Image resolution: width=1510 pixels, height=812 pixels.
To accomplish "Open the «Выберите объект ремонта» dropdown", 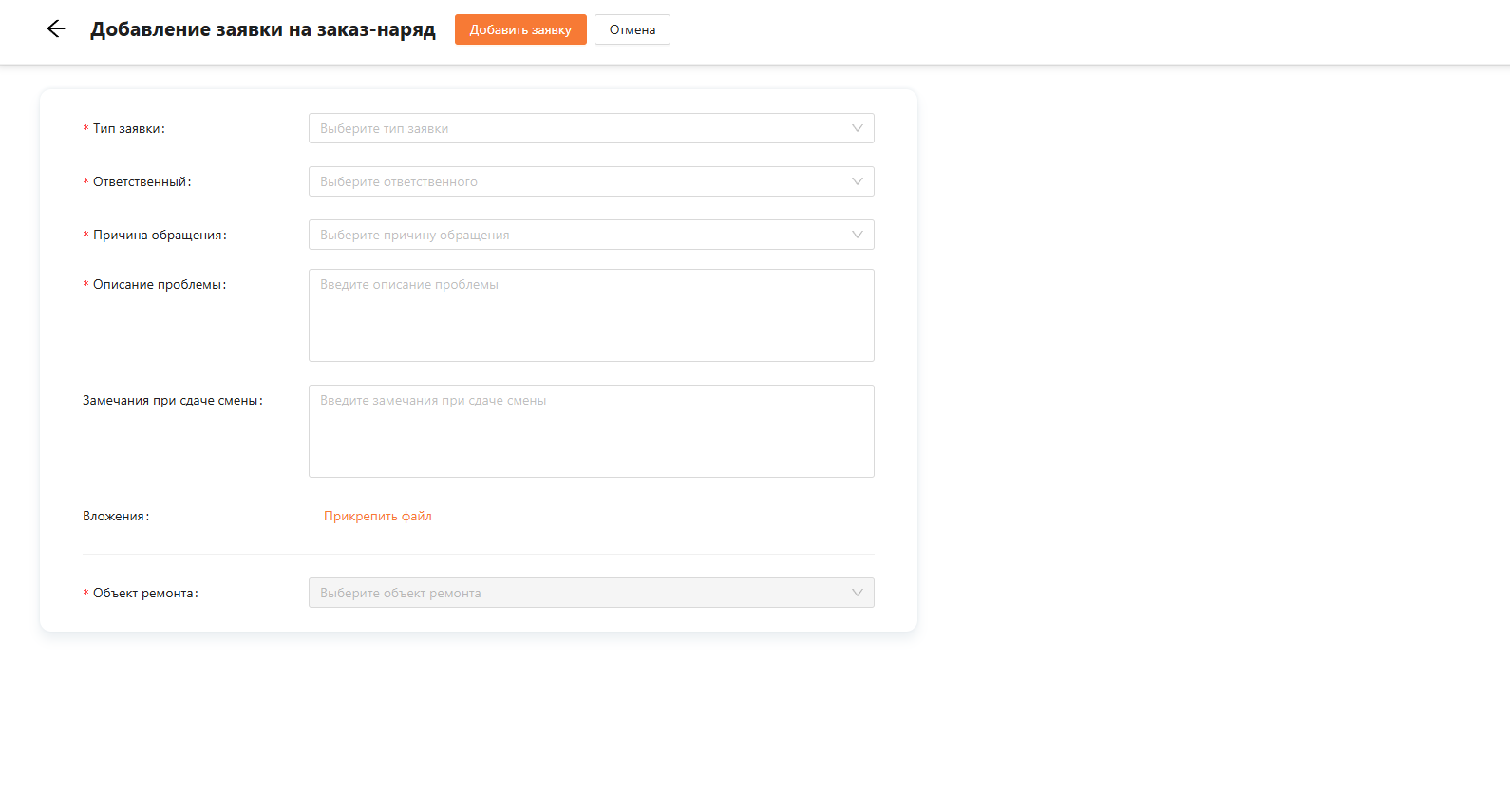I will pos(579,593).
